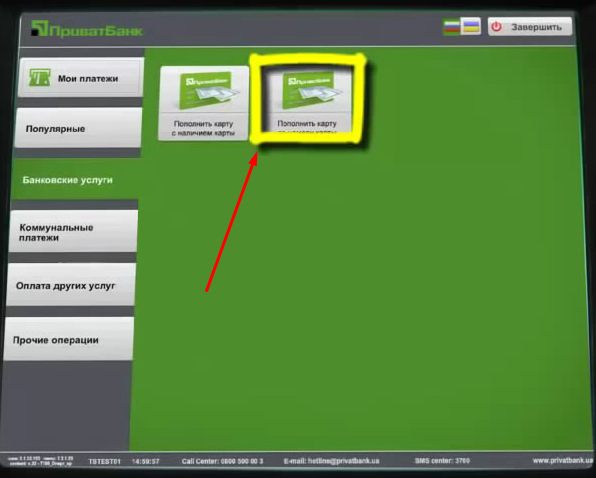Open Оплата других услуг category
596x478 pixels.
(71, 285)
